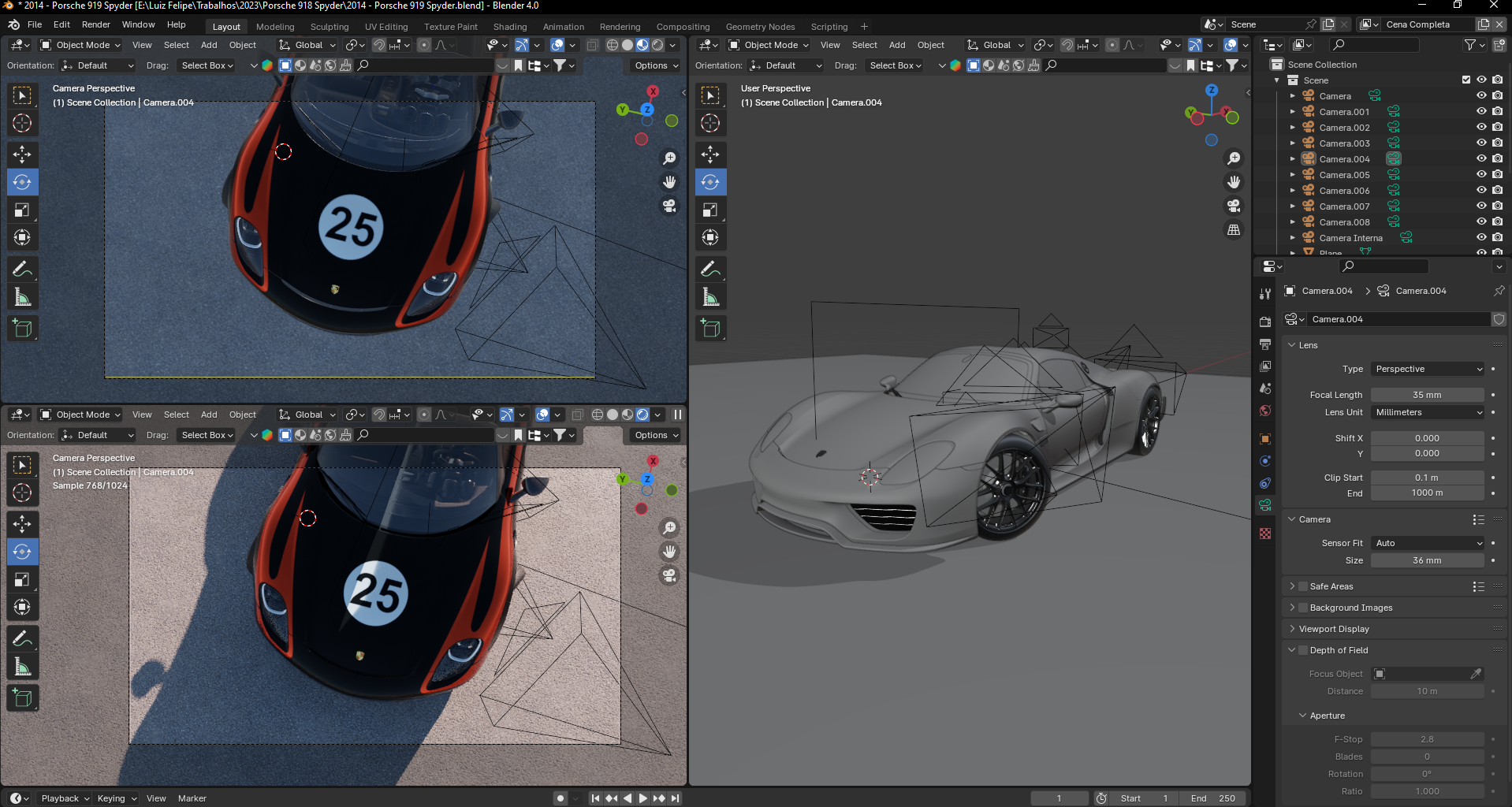Toggle Scene collection exclude checkbox

[x=1466, y=80]
